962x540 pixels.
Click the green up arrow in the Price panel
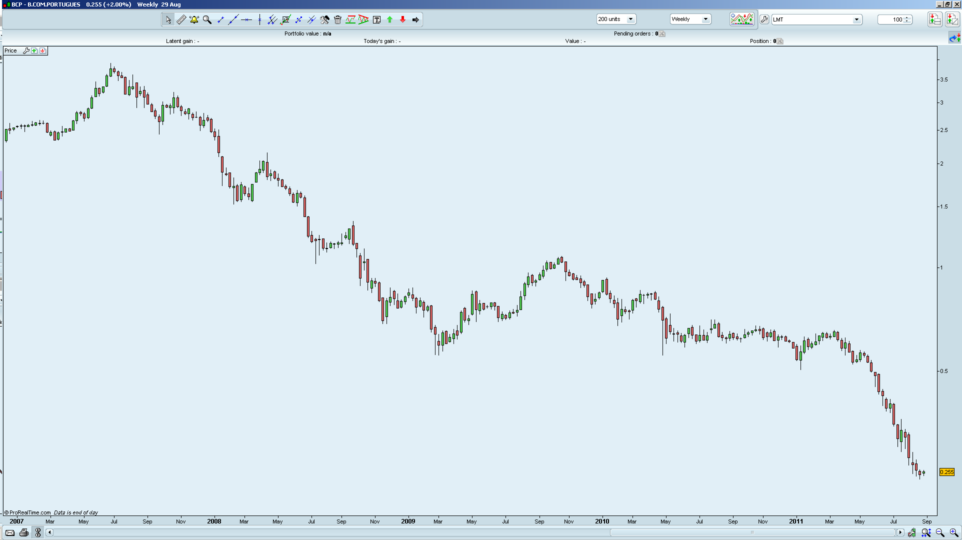click(34, 51)
